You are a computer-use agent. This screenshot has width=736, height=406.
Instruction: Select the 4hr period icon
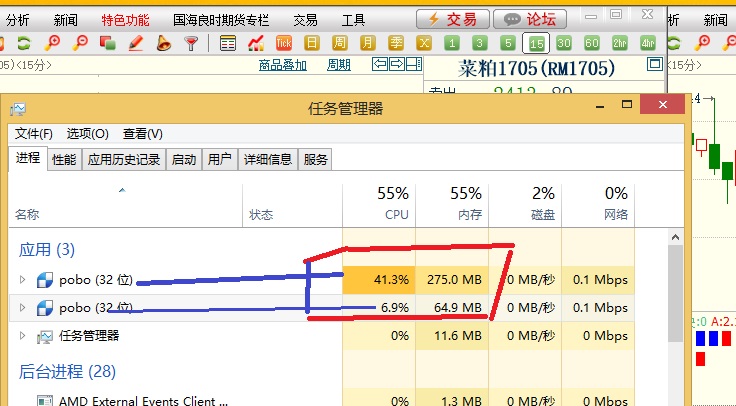[648, 43]
